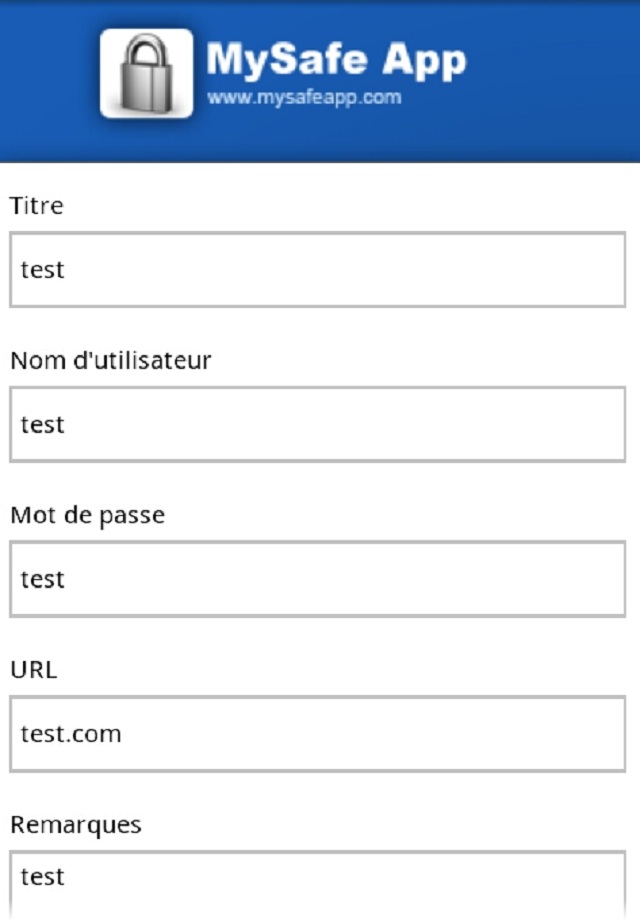Place cursor on 'test' value under Nom d'utilisateur
Image resolution: width=640 pixels, height=920 pixels.
click(x=43, y=425)
